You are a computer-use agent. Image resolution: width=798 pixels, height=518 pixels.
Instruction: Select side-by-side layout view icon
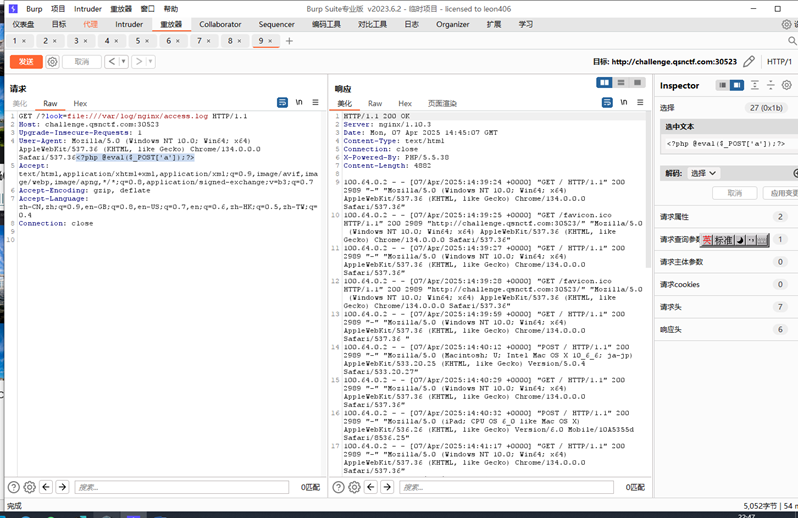[x=604, y=82]
